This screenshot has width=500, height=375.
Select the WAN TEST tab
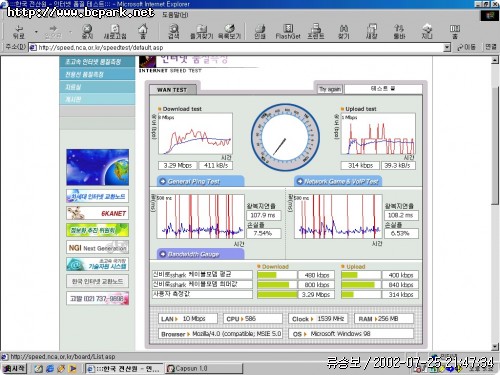[172, 90]
